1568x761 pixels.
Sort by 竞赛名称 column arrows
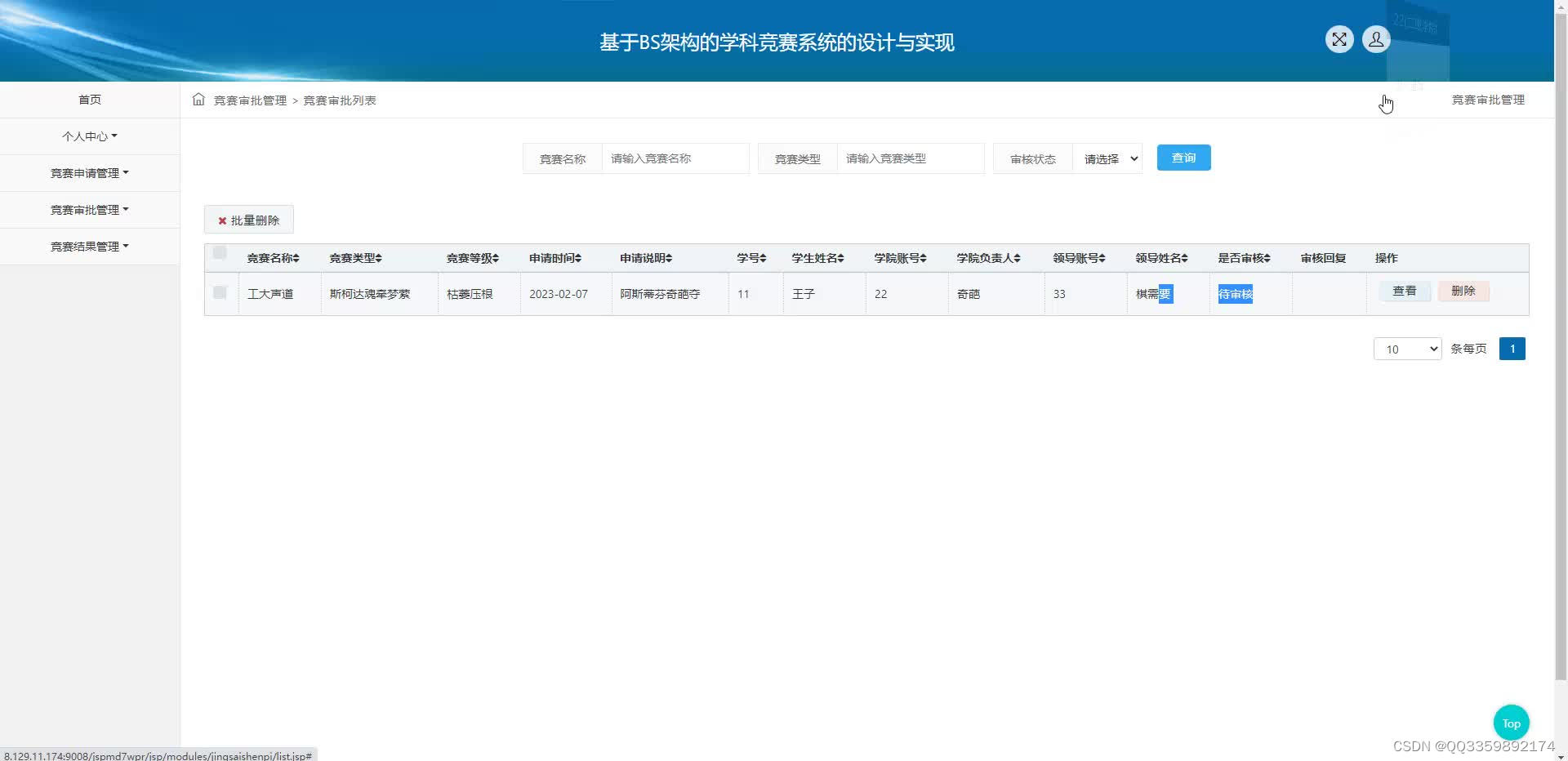pyautogui.click(x=296, y=258)
